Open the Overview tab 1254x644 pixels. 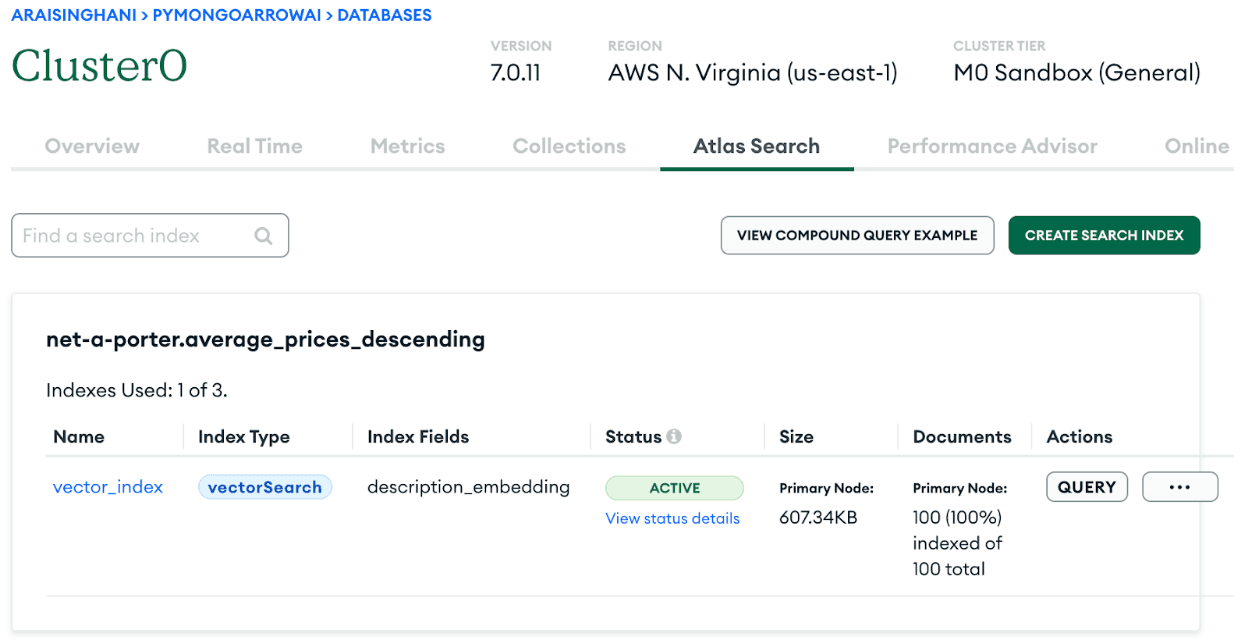[x=91, y=146]
